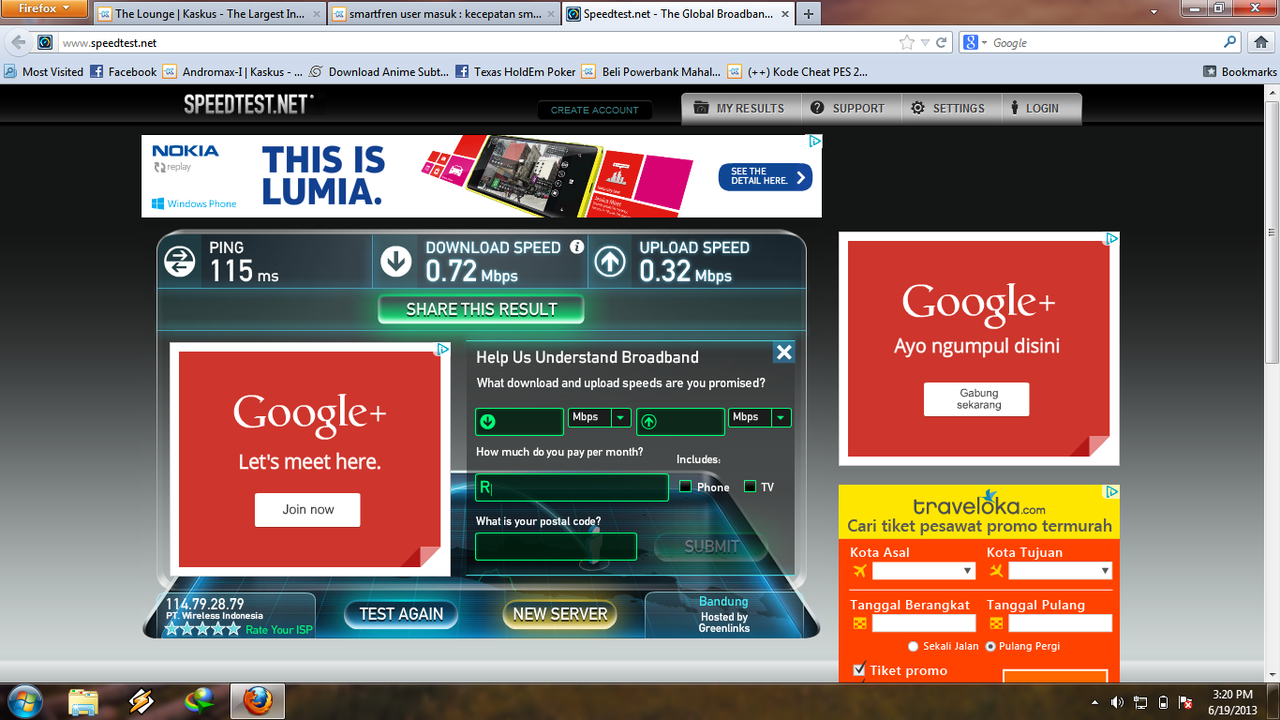Open Windows Start menu orb

pos(24,700)
